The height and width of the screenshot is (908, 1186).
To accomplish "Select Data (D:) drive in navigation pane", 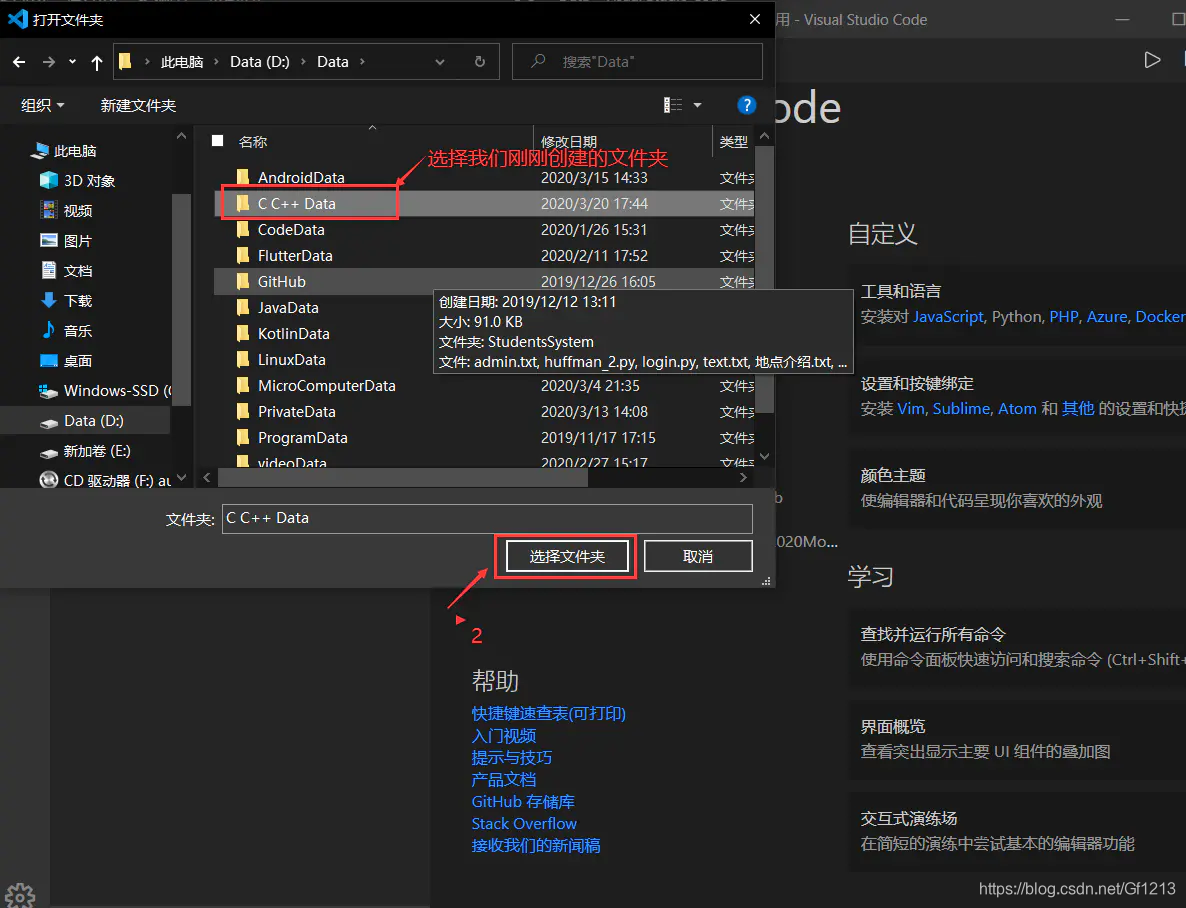I will pyautogui.click(x=85, y=421).
